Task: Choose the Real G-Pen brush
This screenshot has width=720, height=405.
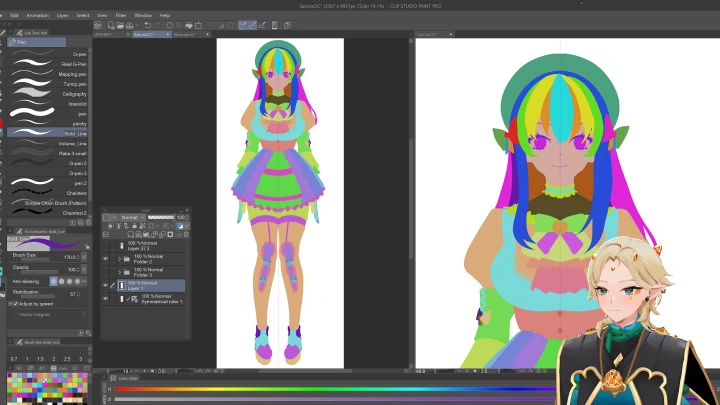Action: [x=48, y=64]
